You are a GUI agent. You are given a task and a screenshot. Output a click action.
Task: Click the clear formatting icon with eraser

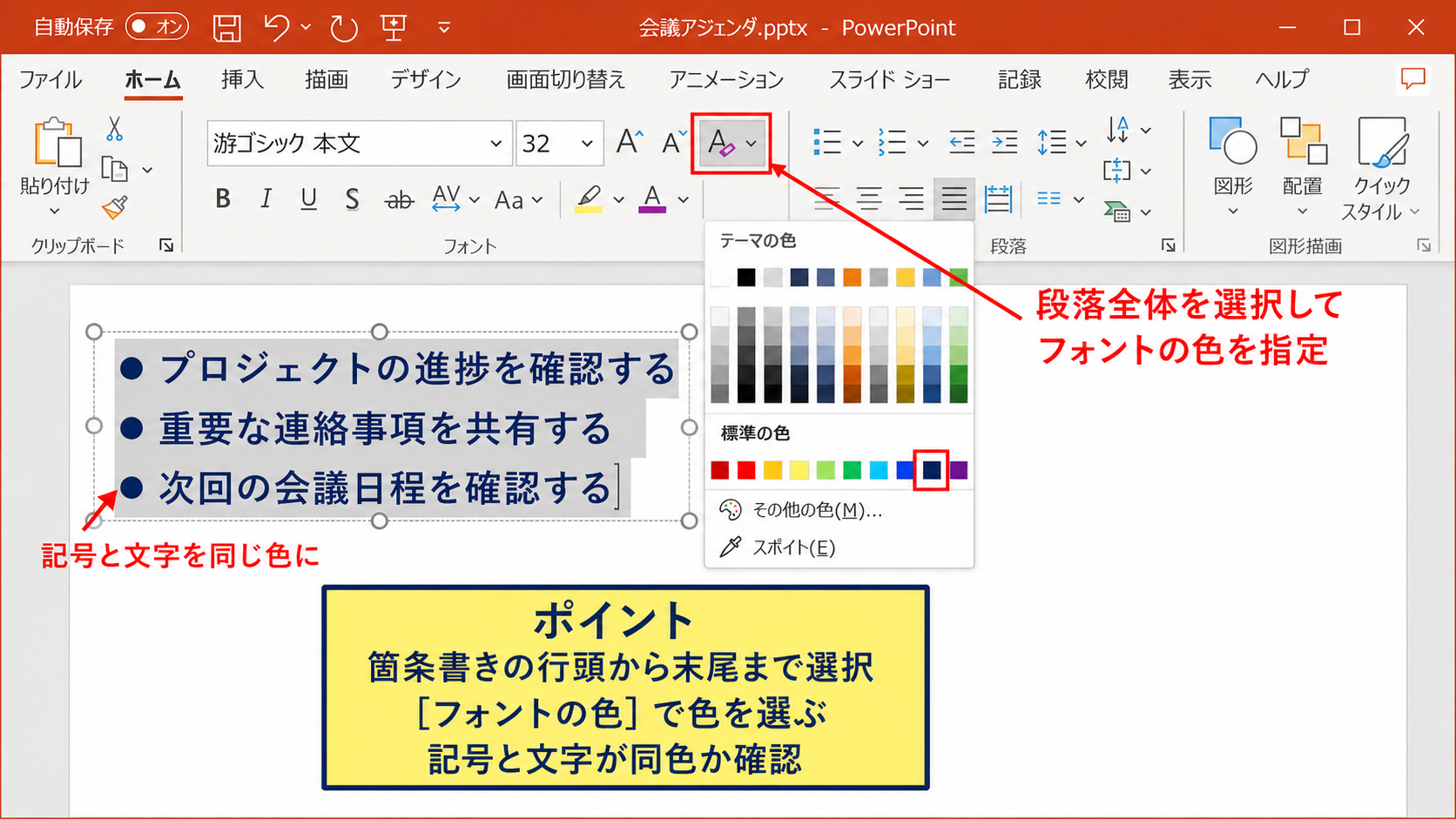click(721, 142)
